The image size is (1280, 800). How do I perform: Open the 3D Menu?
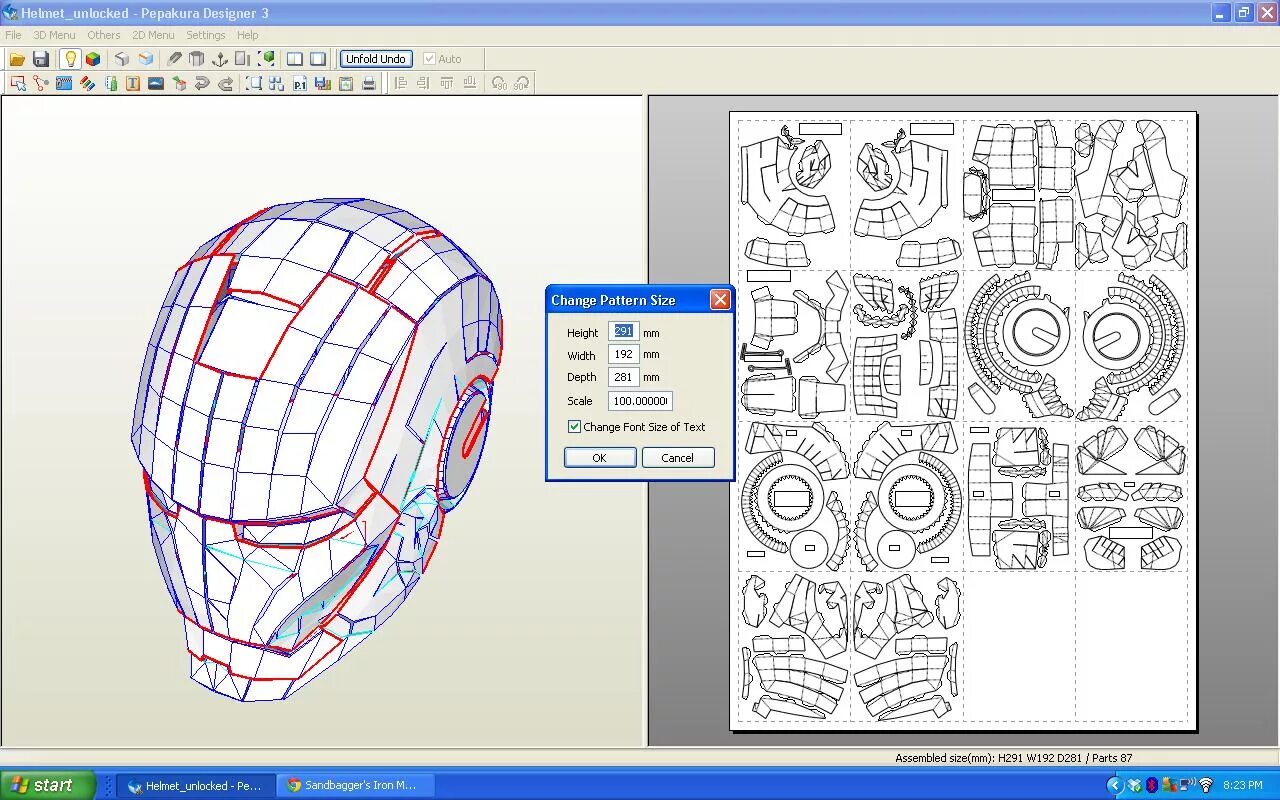click(x=53, y=35)
